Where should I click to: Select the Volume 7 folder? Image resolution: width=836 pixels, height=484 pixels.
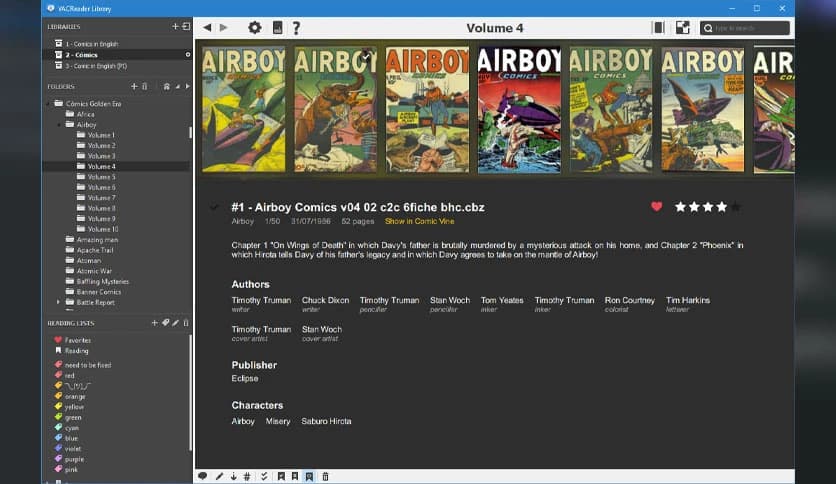coord(101,198)
